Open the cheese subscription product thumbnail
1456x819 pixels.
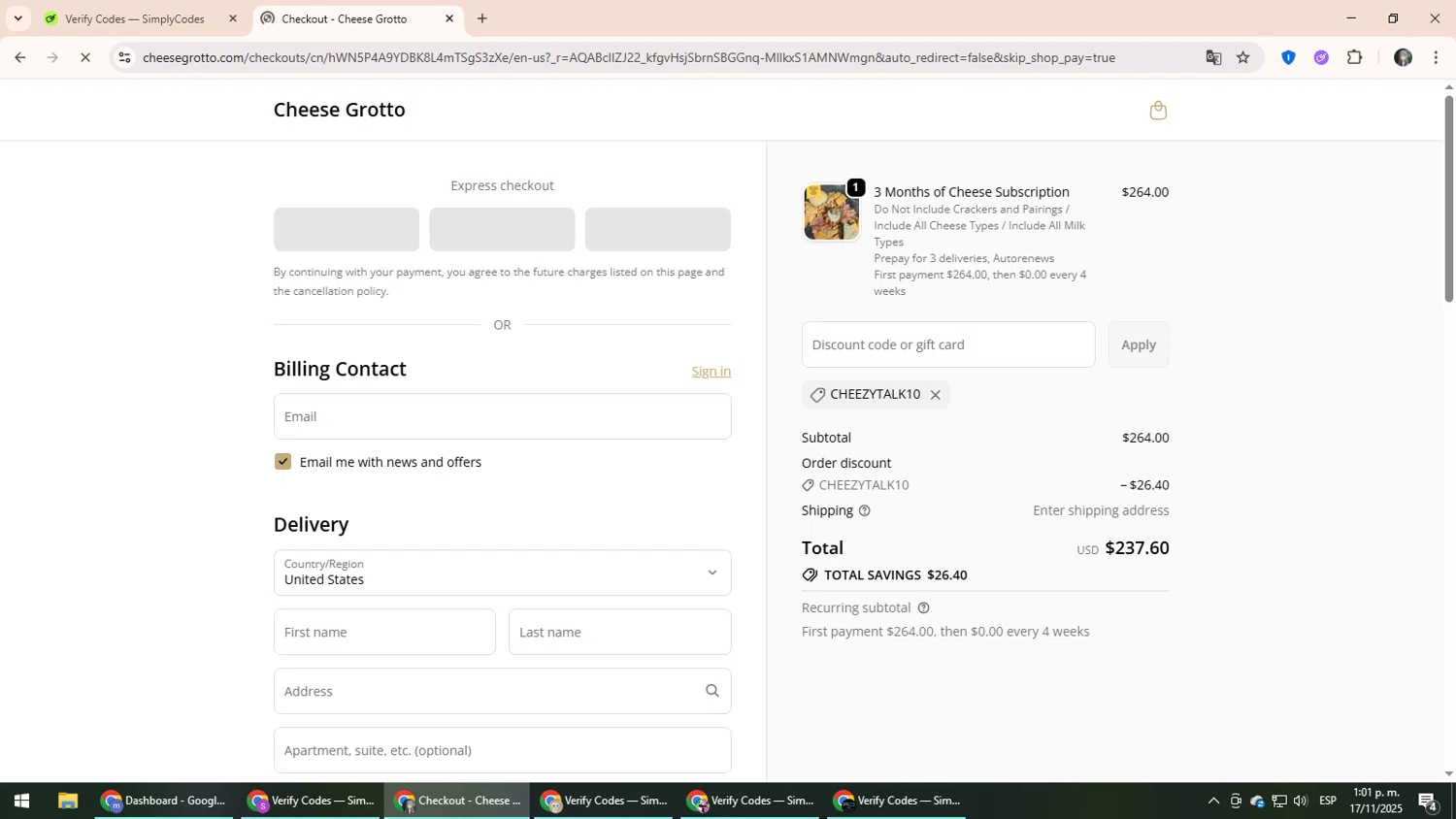point(831,212)
